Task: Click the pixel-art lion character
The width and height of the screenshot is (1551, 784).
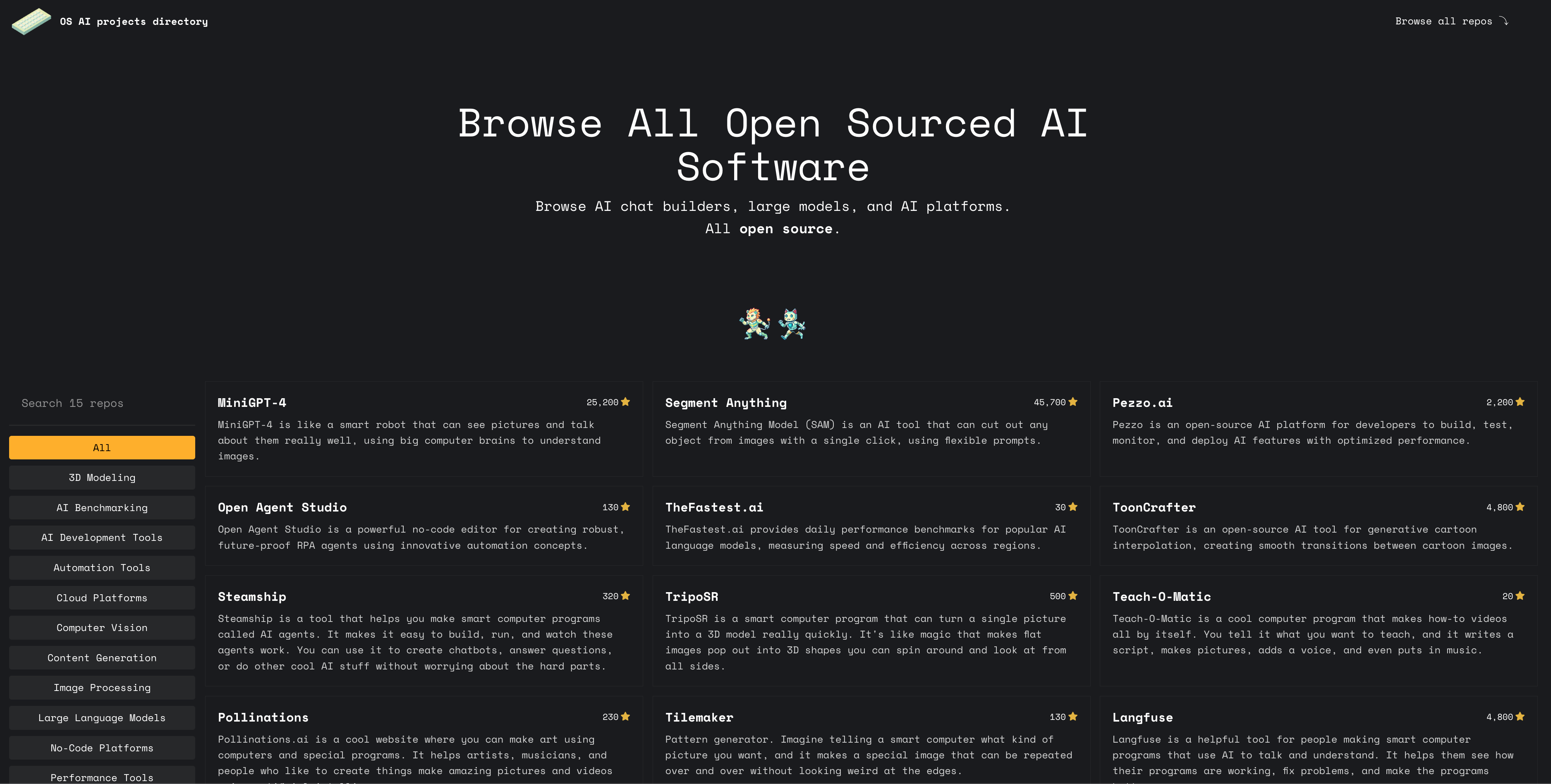Action: coord(754,324)
